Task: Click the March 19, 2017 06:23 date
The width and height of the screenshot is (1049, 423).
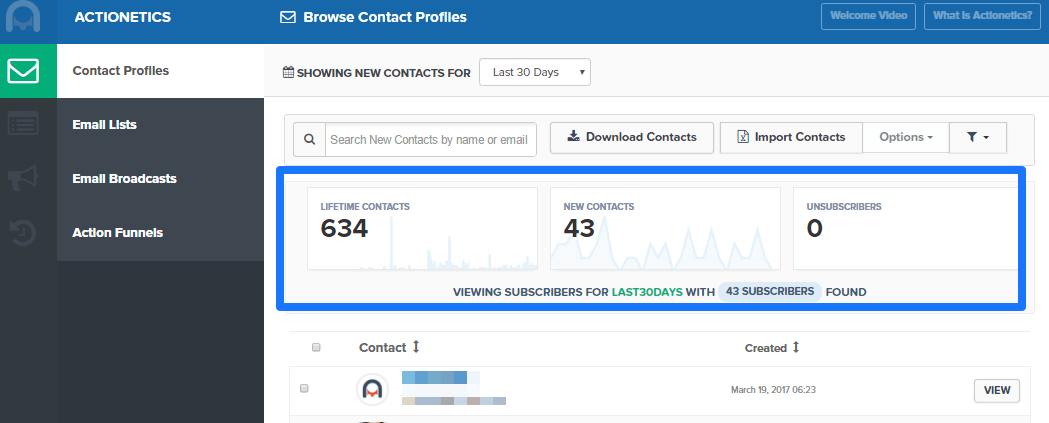Action: tap(773, 390)
